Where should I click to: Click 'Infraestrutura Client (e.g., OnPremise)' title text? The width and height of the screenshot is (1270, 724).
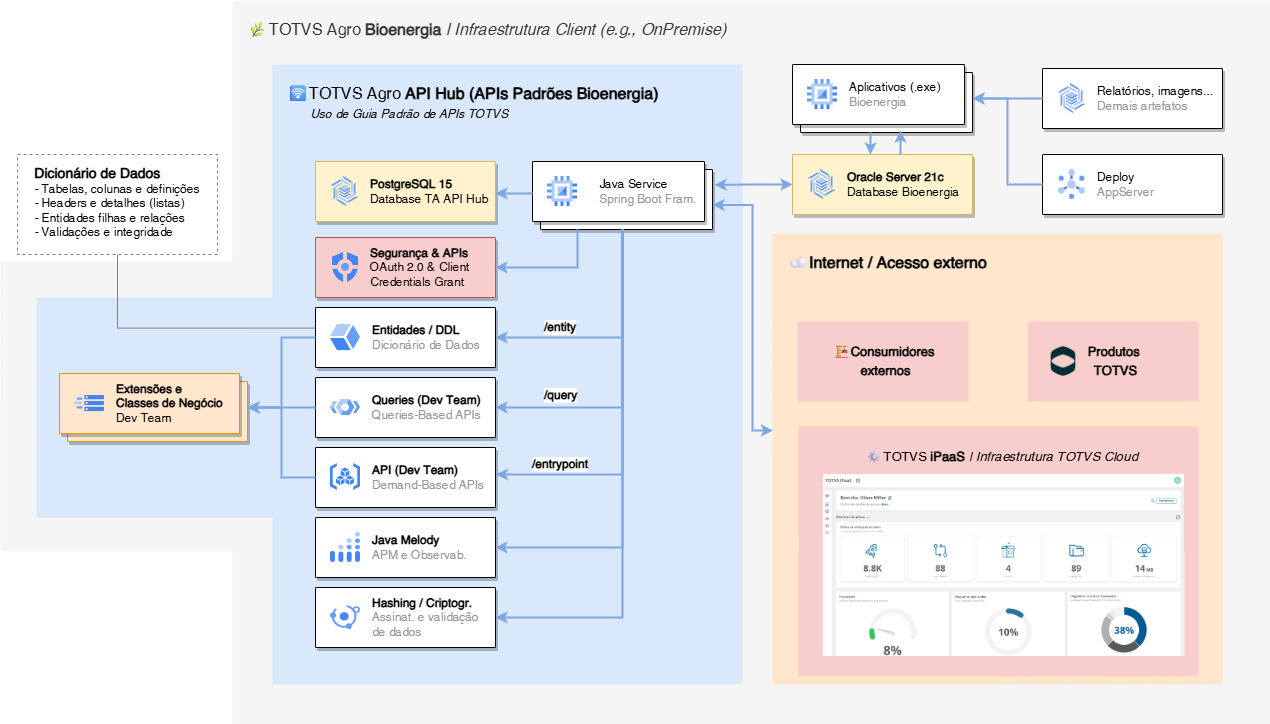591,30
